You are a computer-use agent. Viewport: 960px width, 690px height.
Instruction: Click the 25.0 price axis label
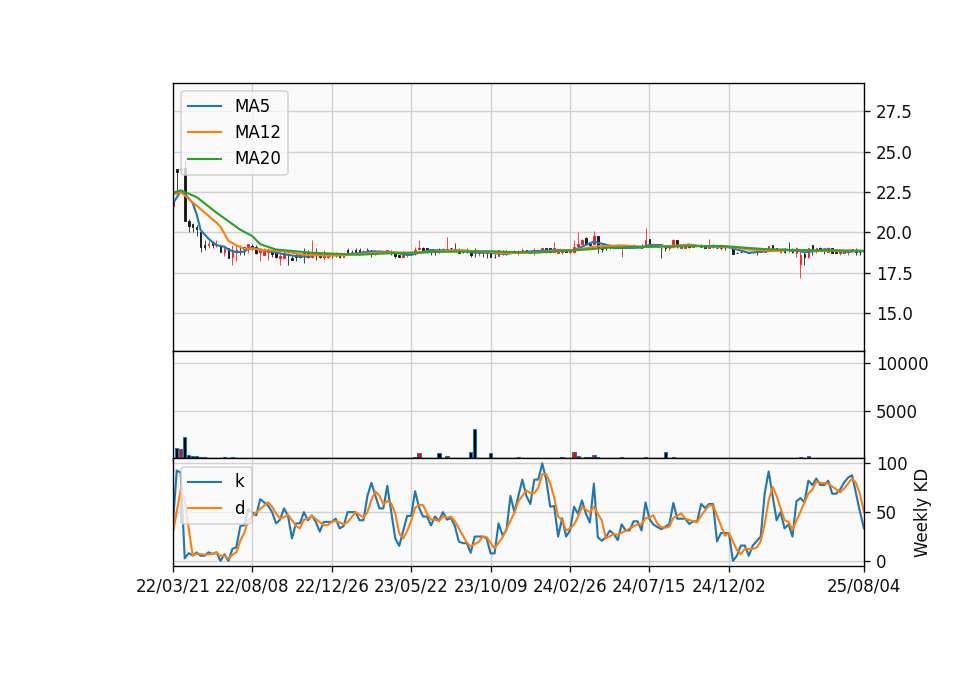tap(894, 152)
